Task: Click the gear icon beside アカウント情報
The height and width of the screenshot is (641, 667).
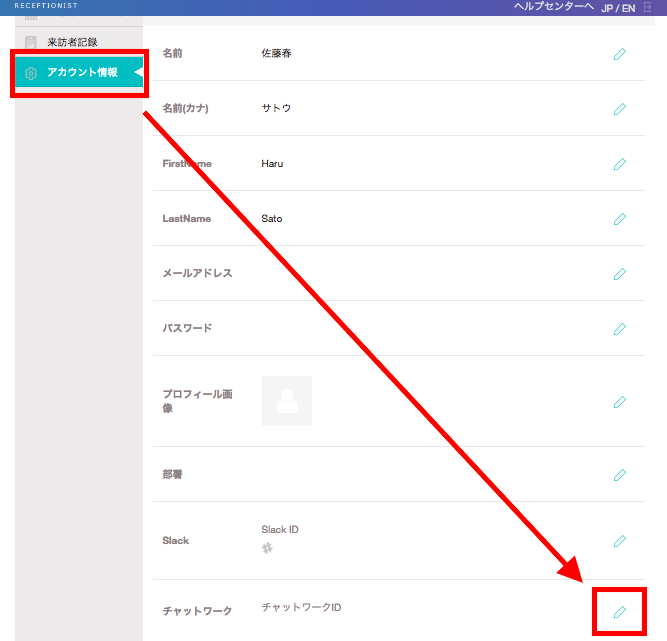Action: pyautogui.click(x=31, y=73)
